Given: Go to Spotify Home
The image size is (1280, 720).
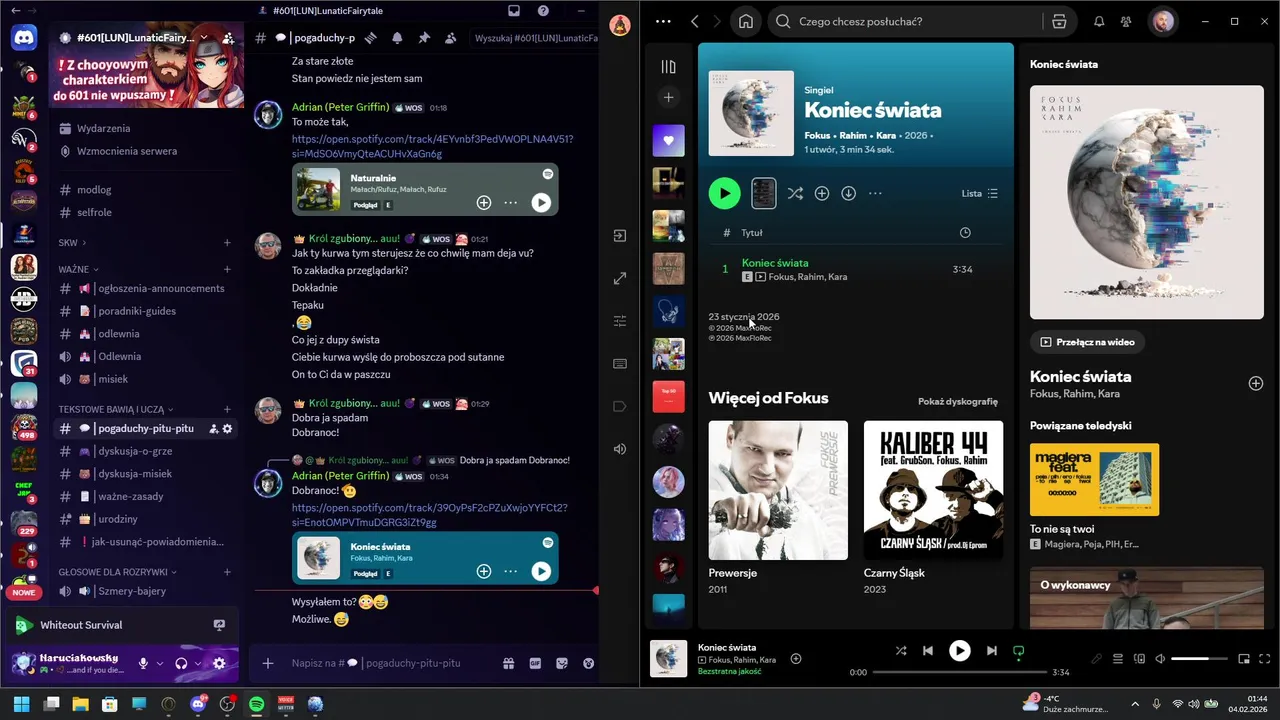Looking at the screenshot, I should [745, 21].
